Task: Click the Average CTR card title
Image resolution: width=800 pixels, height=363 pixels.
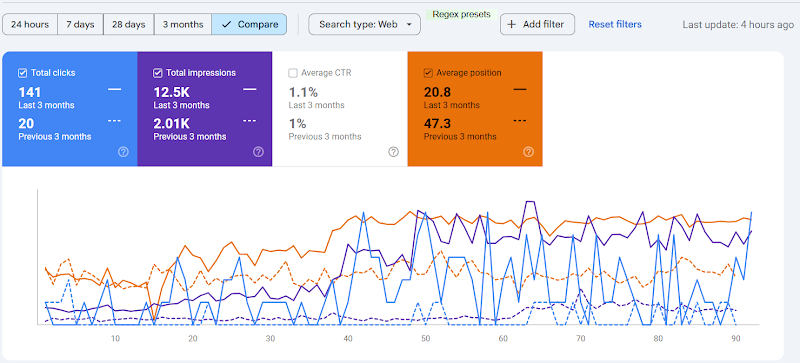Action: pyautogui.click(x=326, y=73)
